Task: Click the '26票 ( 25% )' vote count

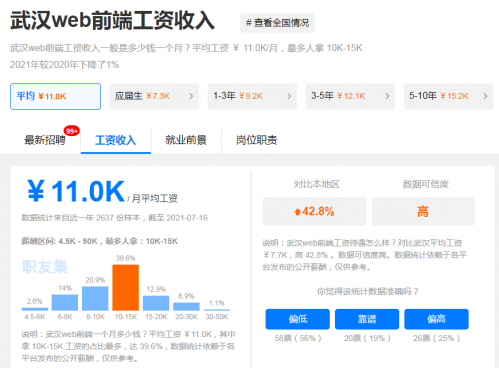Action: (x=436, y=338)
